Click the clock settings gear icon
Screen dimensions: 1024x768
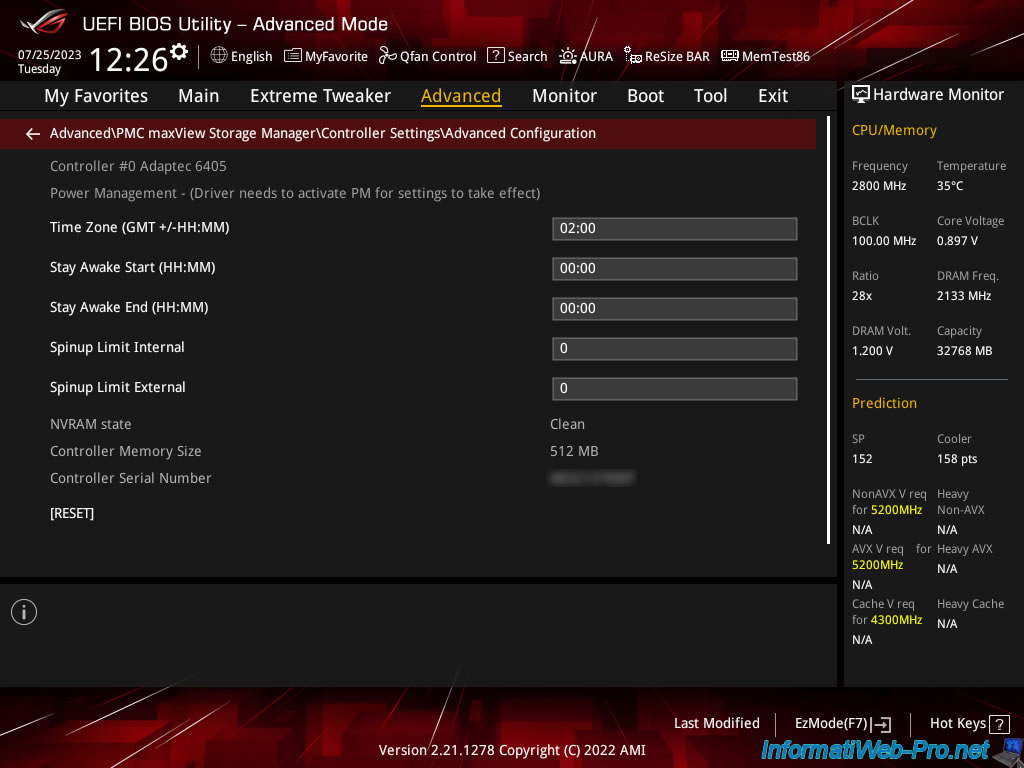(x=179, y=52)
